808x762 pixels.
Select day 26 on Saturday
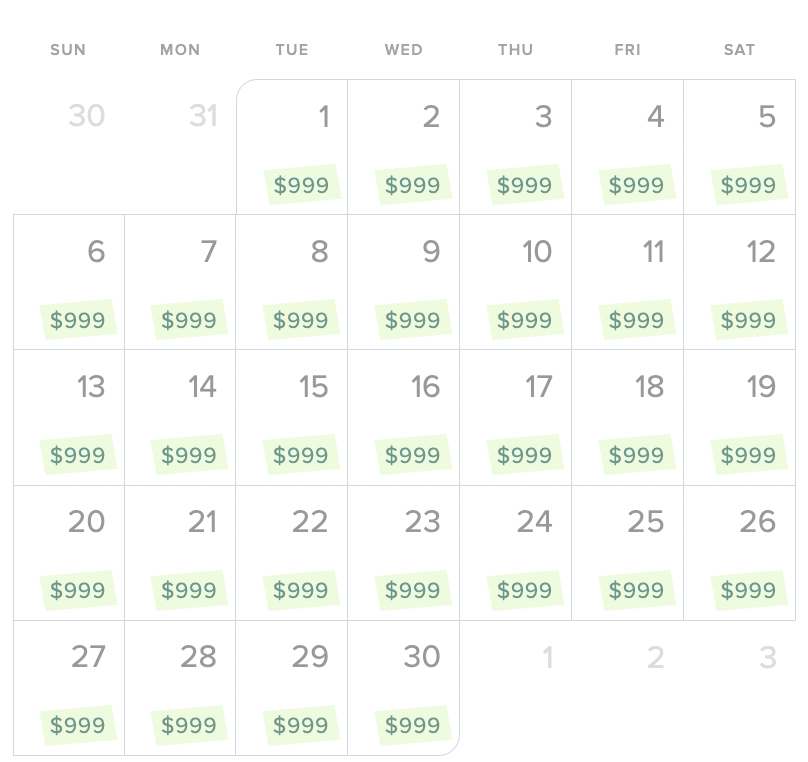pyautogui.click(x=739, y=553)
